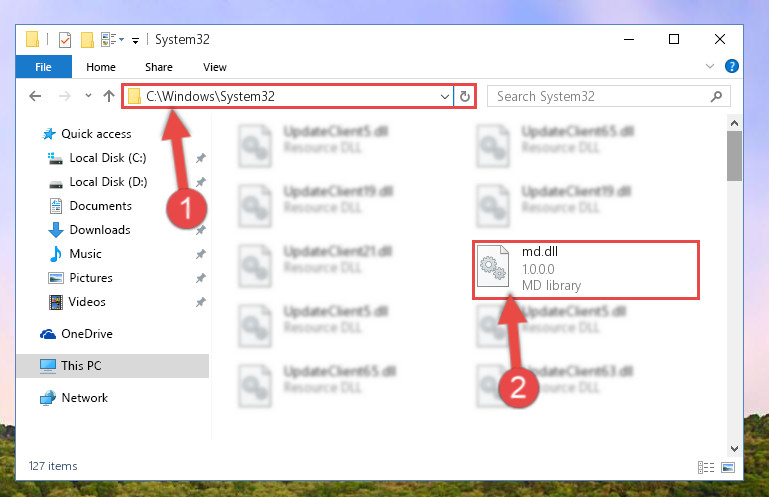Click the Properties checkmark icon in title bar
The image size is (769, 497).
pyautogui.click(x=65, y=40)
